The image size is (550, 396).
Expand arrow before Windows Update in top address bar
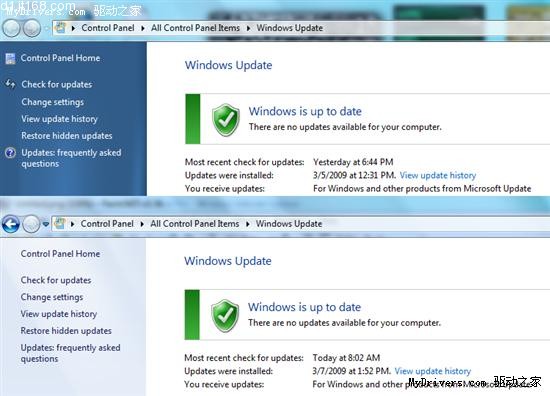point(248,28)
